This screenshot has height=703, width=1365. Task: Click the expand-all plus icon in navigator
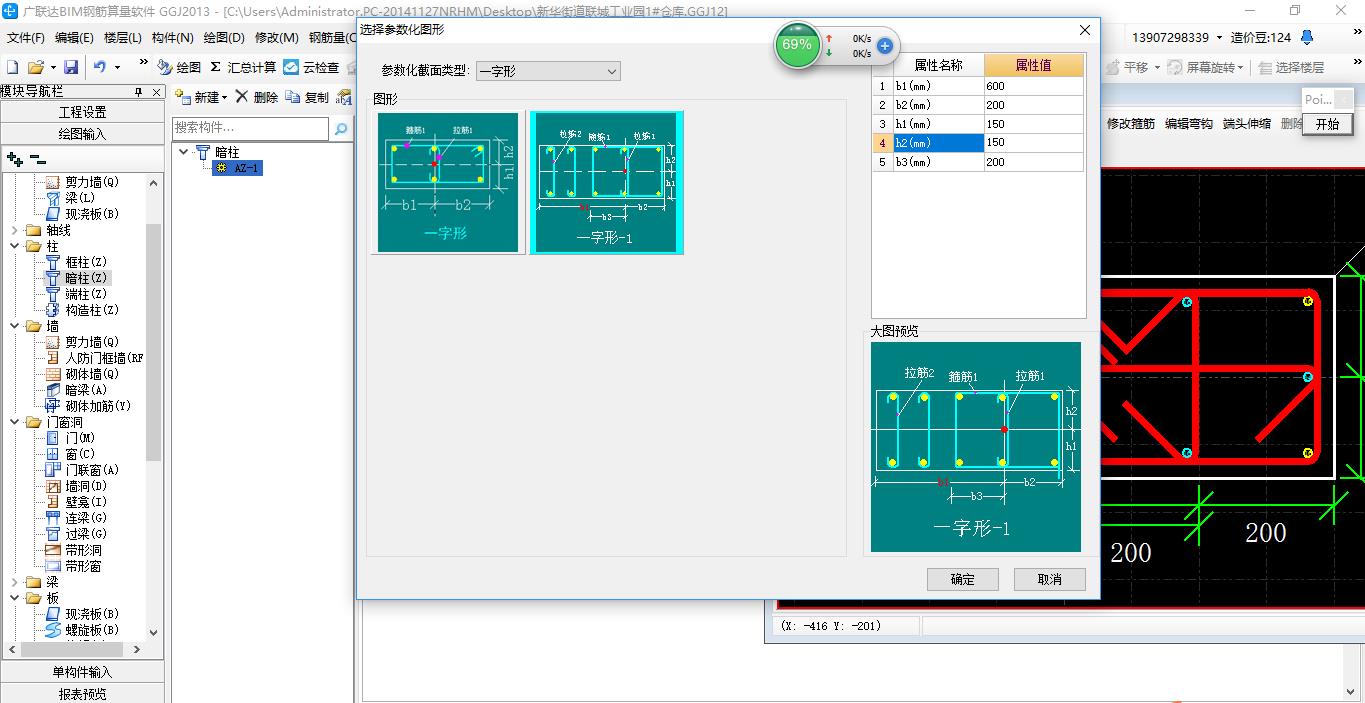click(x=15, y=159)
